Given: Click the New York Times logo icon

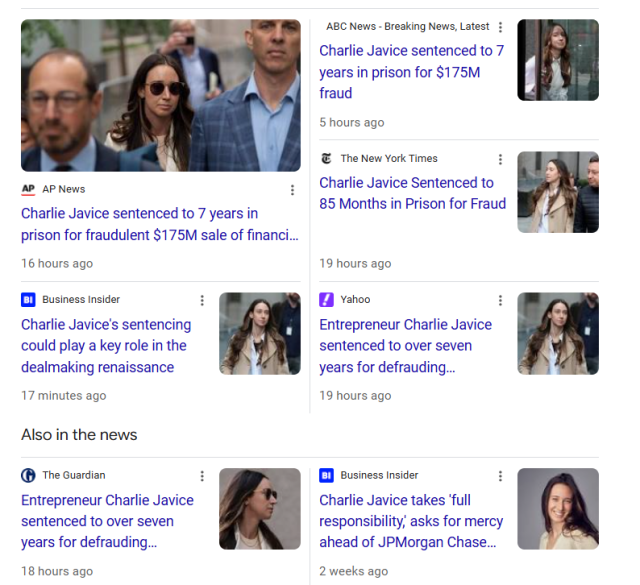Looking at the screenshot, I should tap(326, 158).
